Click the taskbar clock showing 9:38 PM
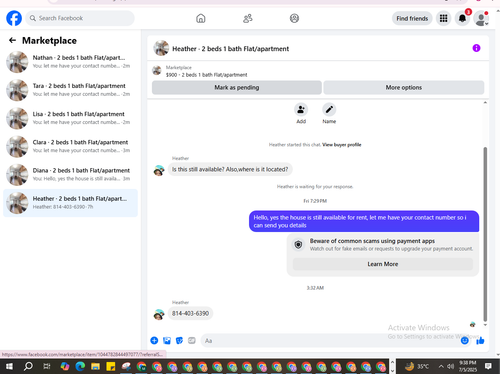This screenshot has height=374, width=500. (468, 367)
